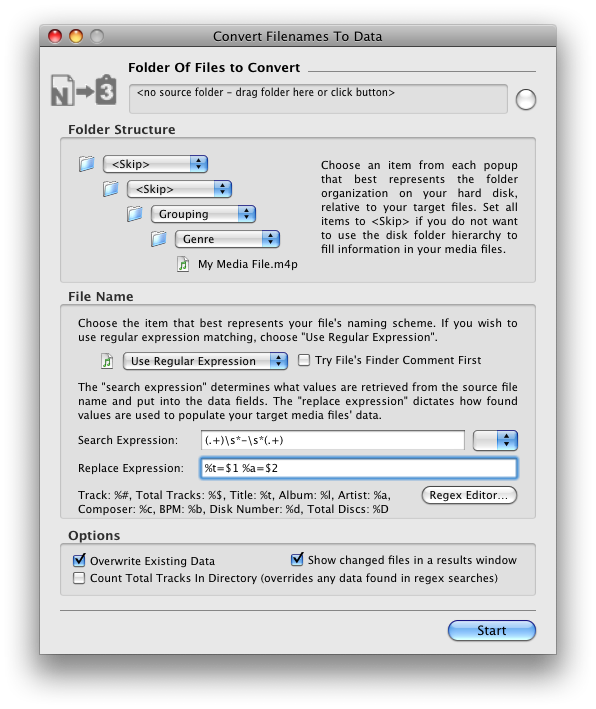Viewport: 596px width, 709px height.
Task: Click the source folder drop field
Action: tap(318, 99)
